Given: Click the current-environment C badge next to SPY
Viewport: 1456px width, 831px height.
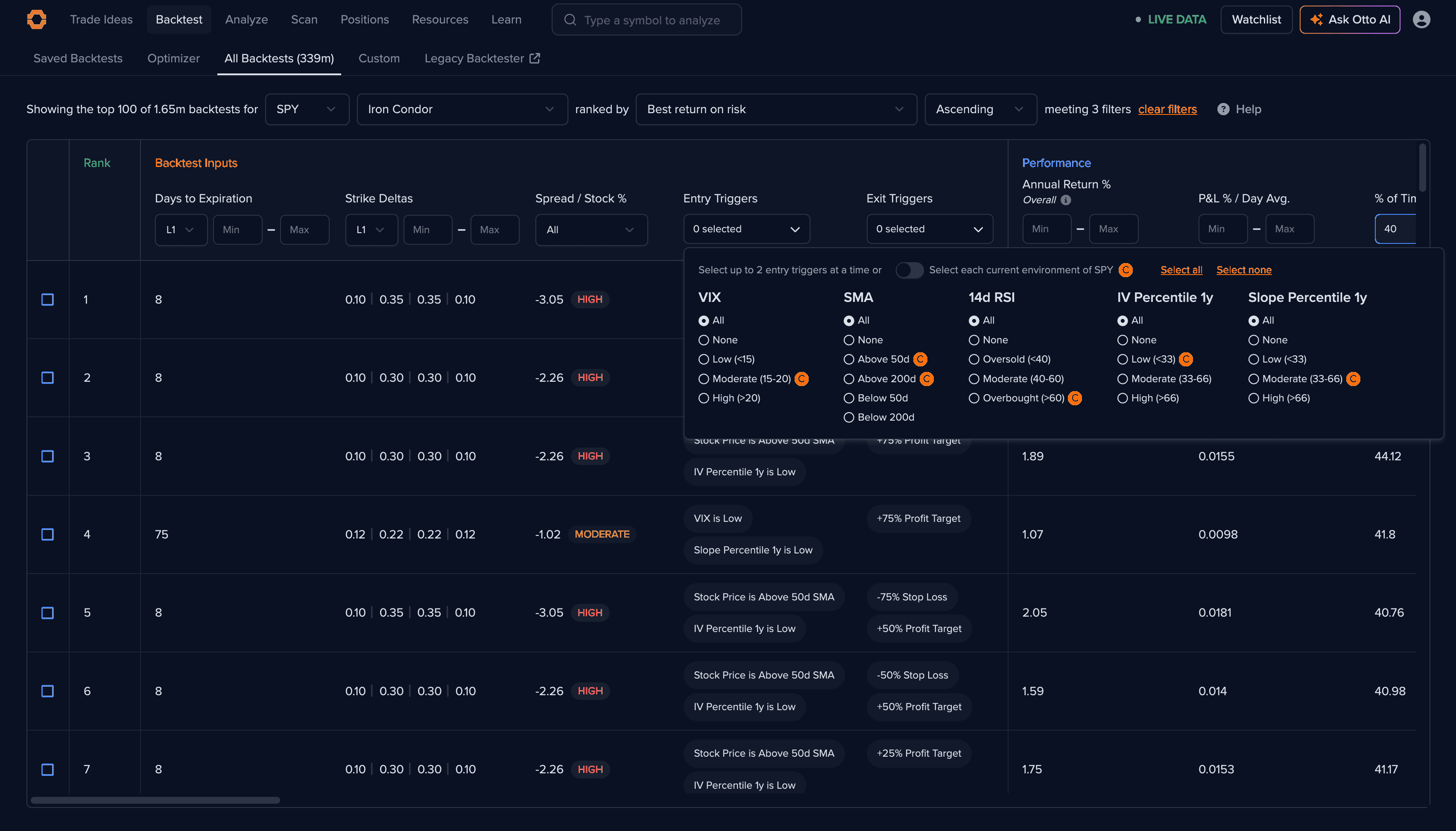Looking at the screenshot, I should click(1126, 270).
